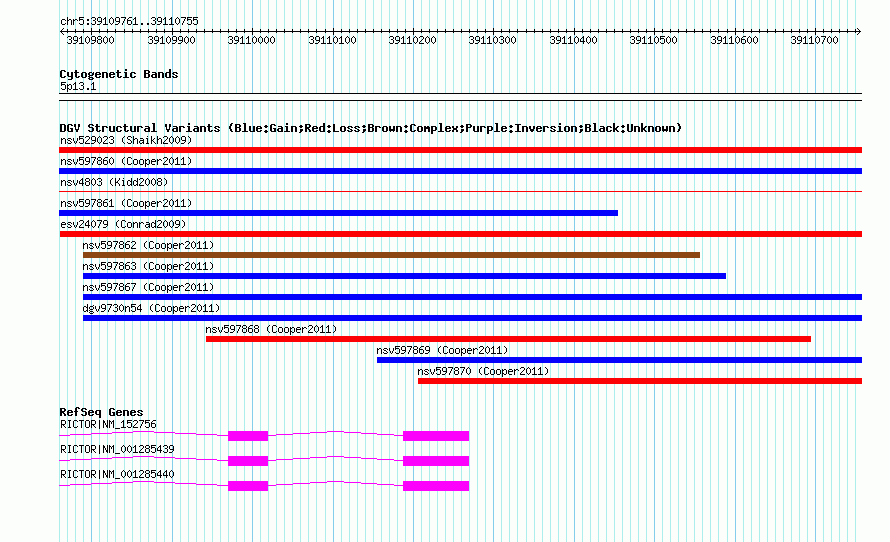This screenshot has height=542, width=890.
Task: Open nsv597868 (Cooper2011) variant label
Action: pos(271,329)
